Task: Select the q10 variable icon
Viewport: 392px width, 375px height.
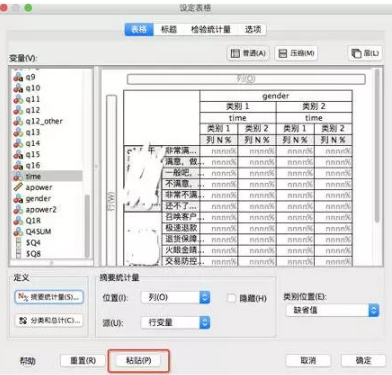Action: point(18,88)
